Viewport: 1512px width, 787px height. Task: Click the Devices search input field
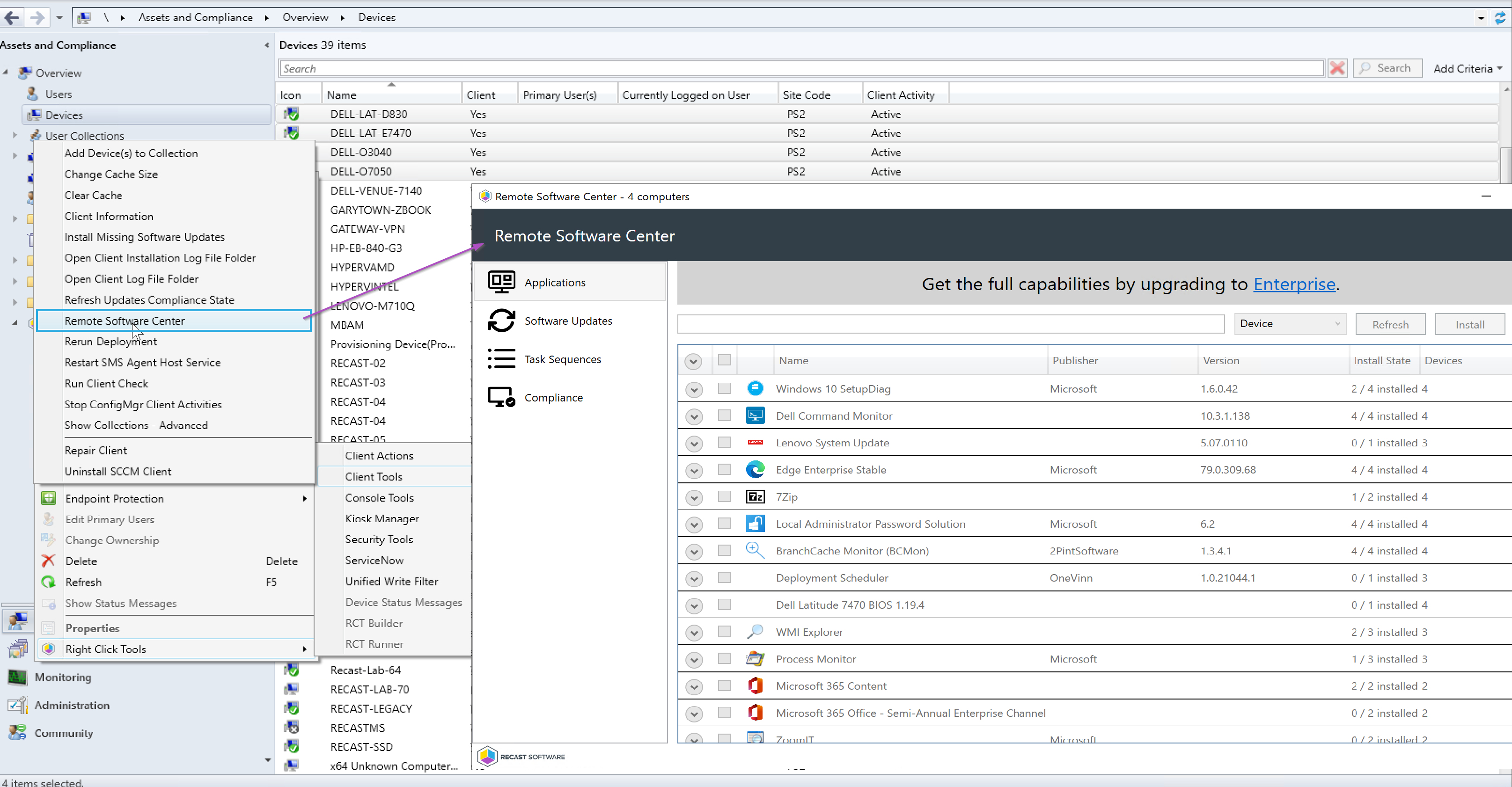[801, 69]
